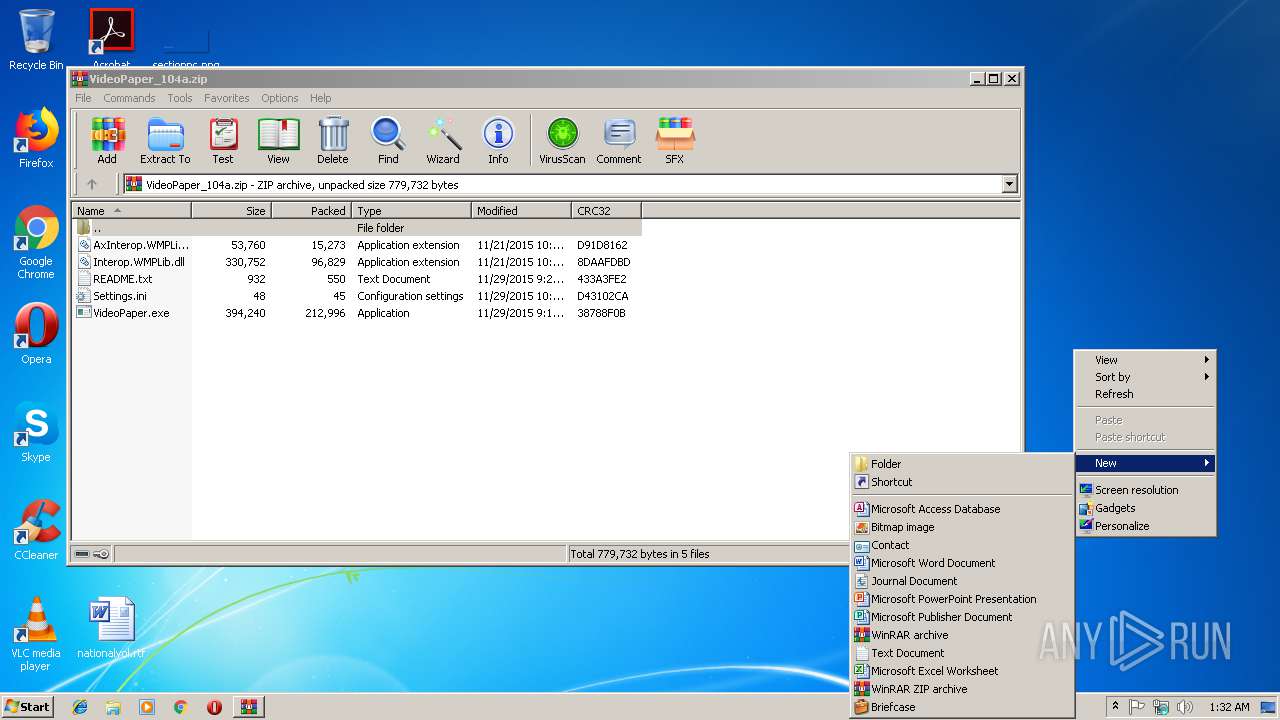Open Screen resolution from context menu
This screenshot has height=720, width=1280.
coord(1145,490)
